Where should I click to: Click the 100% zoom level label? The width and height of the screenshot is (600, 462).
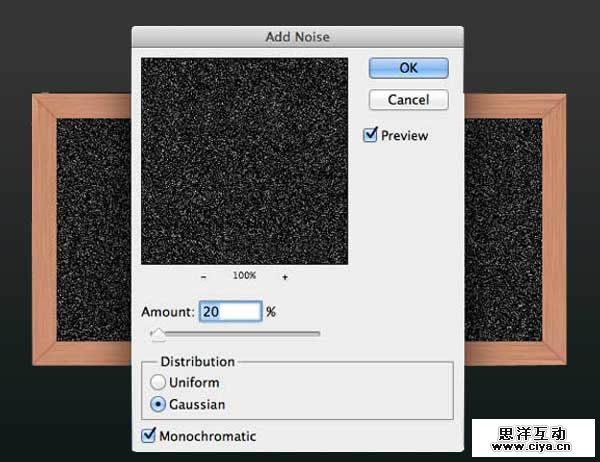(244, 276)
